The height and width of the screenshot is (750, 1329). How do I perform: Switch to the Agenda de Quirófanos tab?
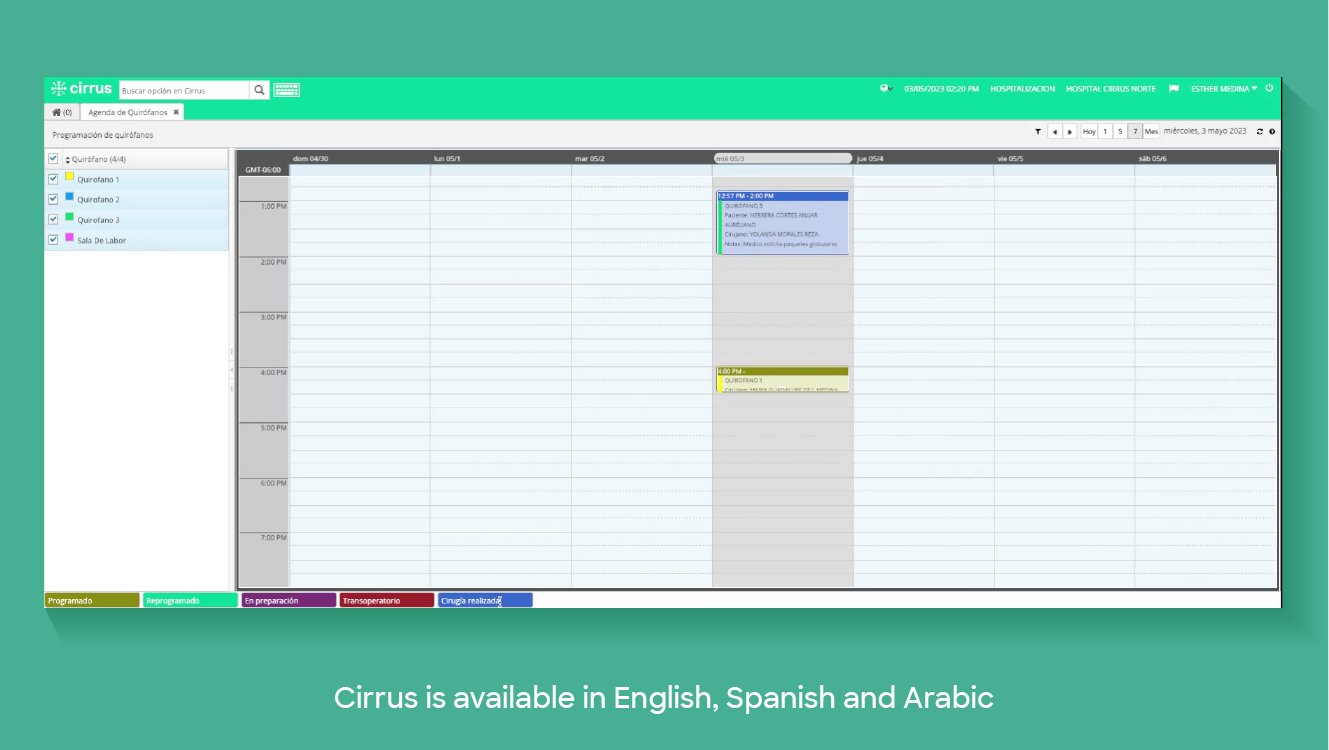(x=127, y=112)
